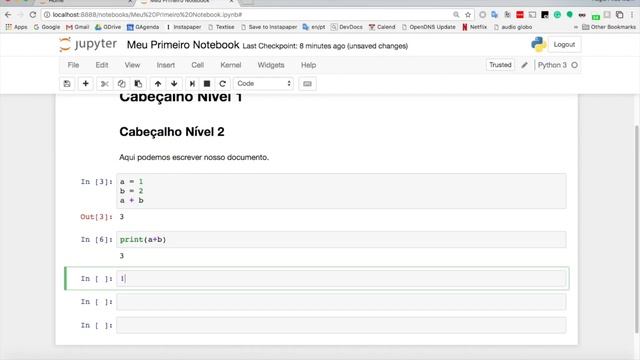Screen dimensions: 640x360
Task: Open the GAgenda bookmark
Action: click(x=143, y=27)
